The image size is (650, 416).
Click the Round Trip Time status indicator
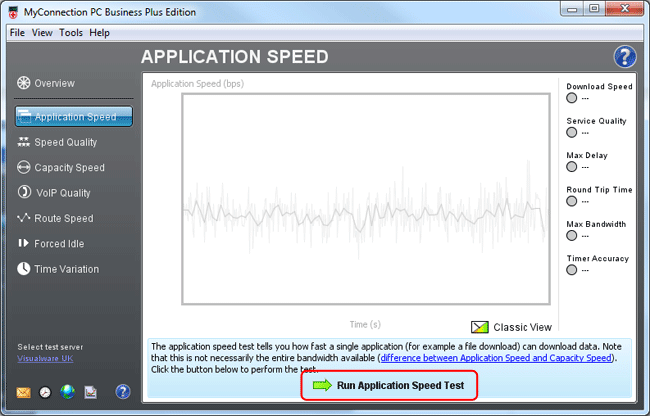pyautogui.click(x=572, y=201)
